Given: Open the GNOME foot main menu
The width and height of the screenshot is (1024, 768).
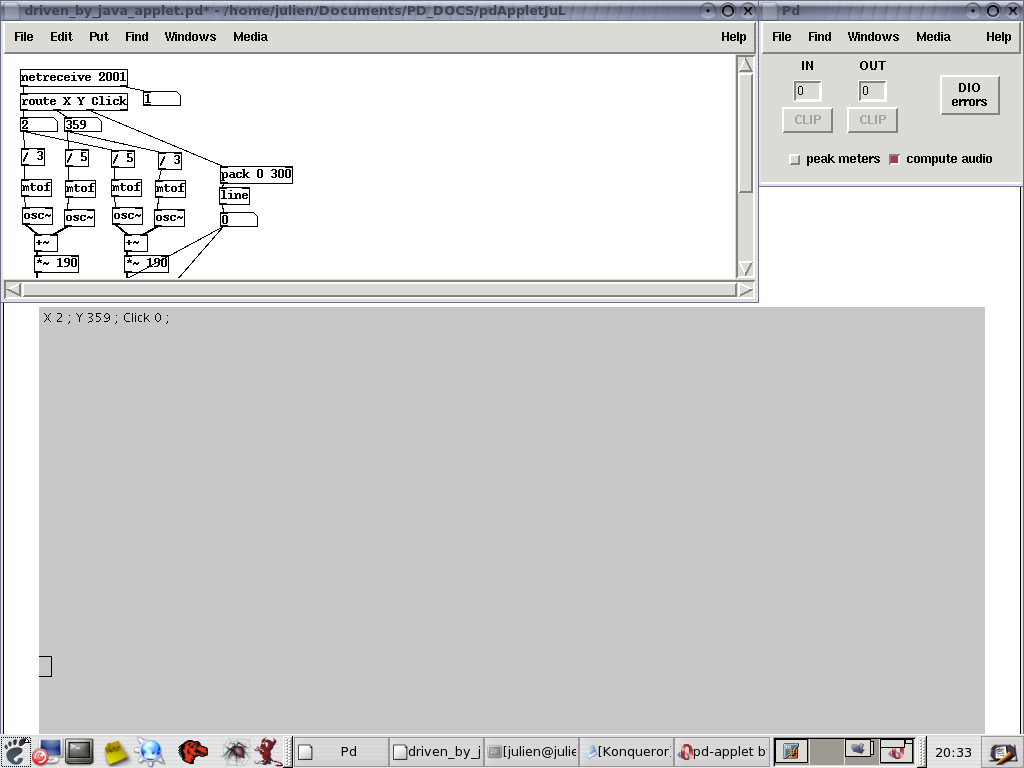Looking at the screenshot, I should pyautogui.click(x=15, y=751).
